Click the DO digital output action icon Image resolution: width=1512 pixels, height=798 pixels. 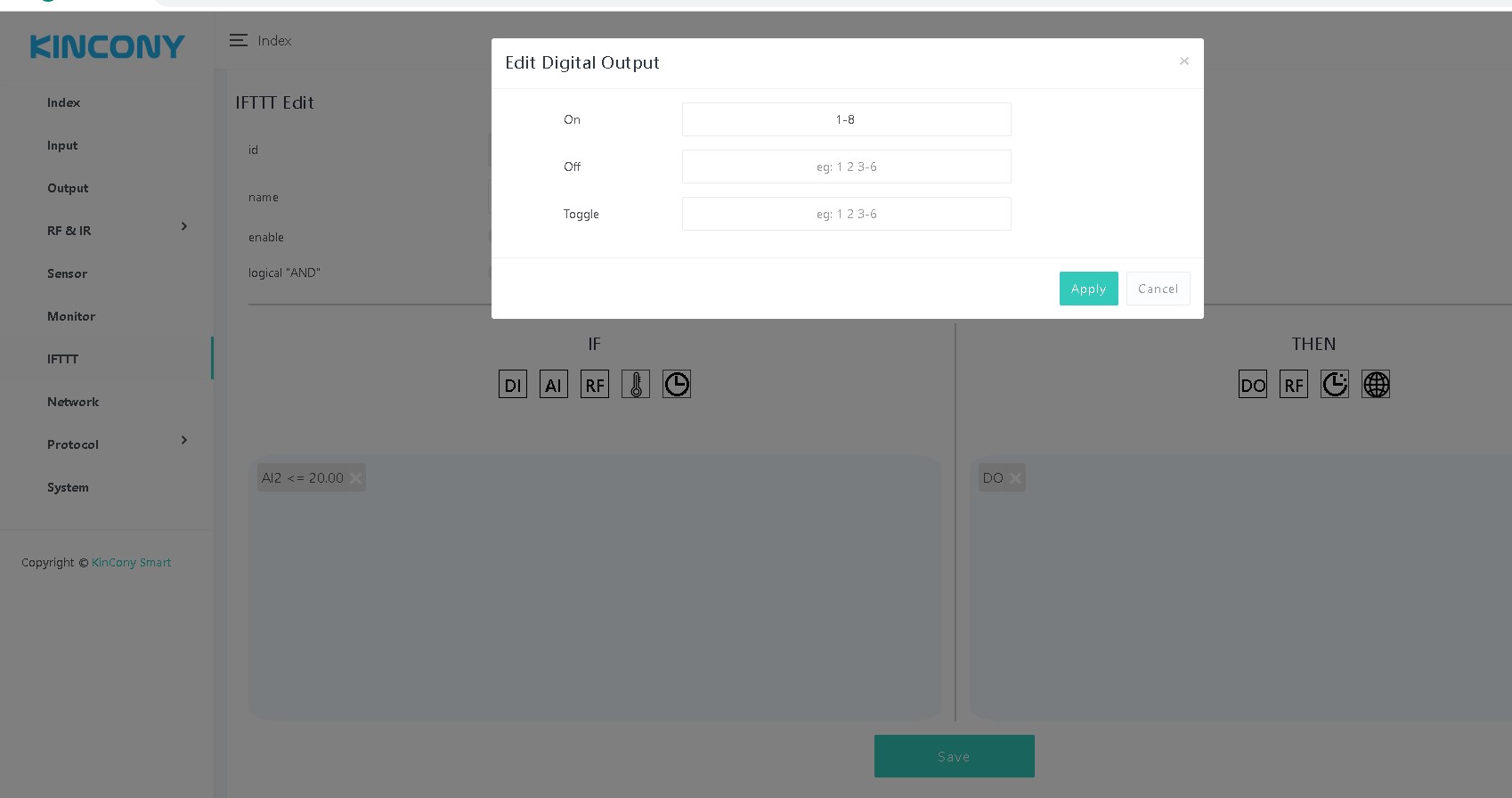click(x=1252, y=385)
